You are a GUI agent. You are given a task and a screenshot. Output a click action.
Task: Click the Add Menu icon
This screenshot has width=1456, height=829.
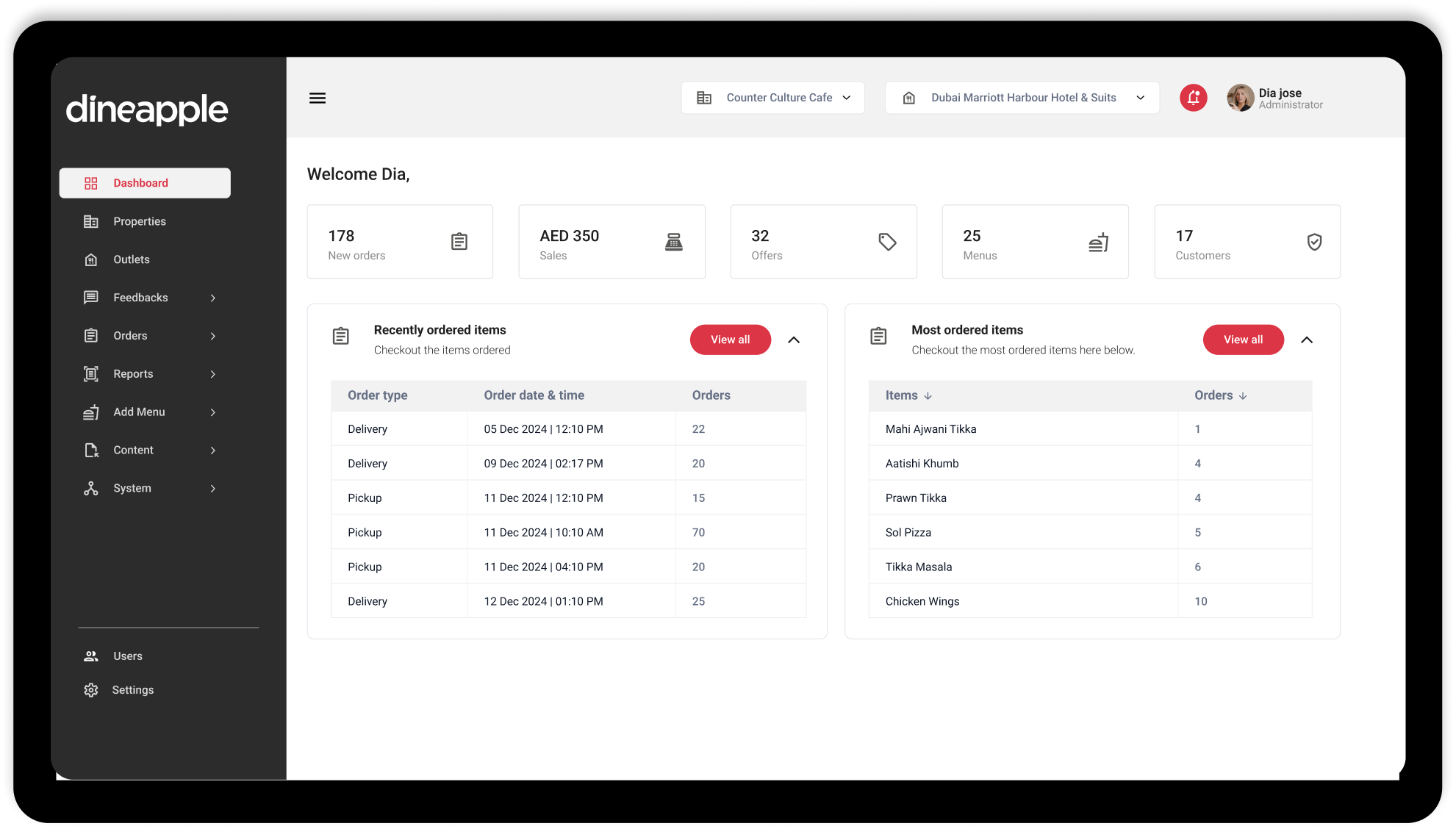point(90,412)
